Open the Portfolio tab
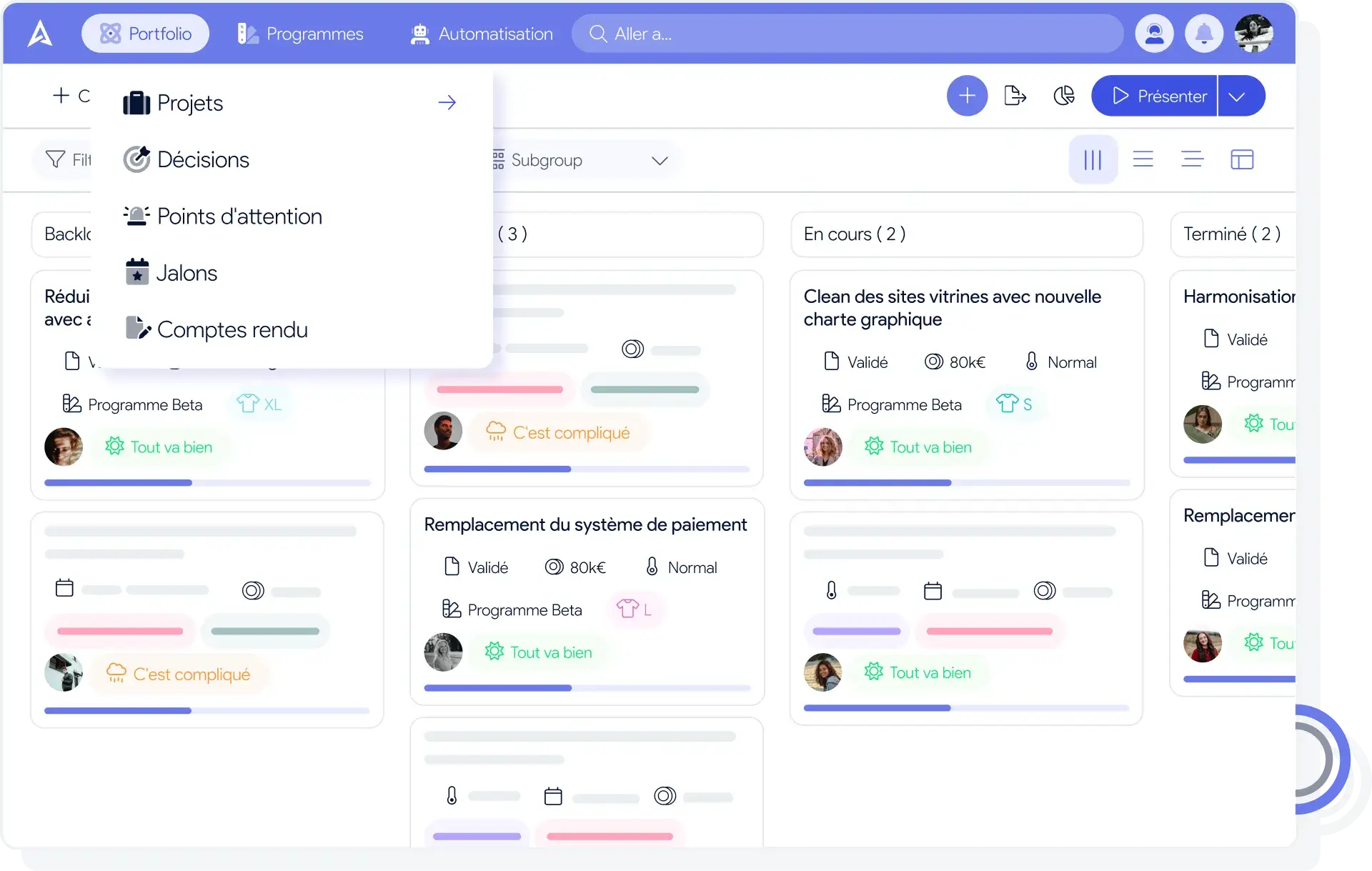The width and height of the screenshot is (1372, 871). pos(145,34)
